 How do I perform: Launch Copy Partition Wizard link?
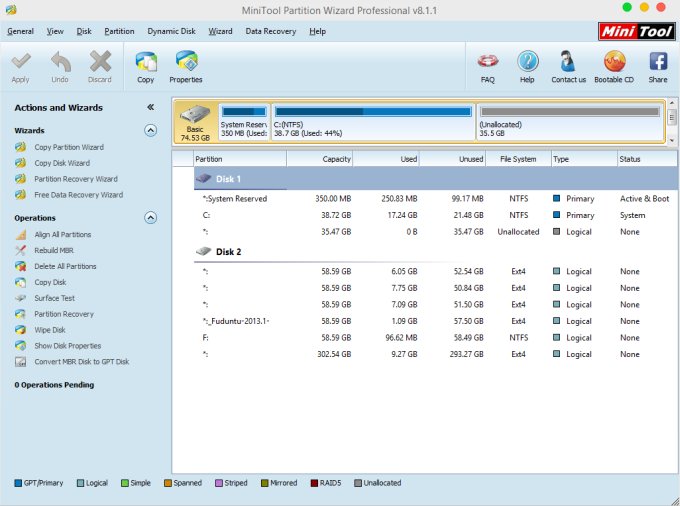[x=69, y=147]
